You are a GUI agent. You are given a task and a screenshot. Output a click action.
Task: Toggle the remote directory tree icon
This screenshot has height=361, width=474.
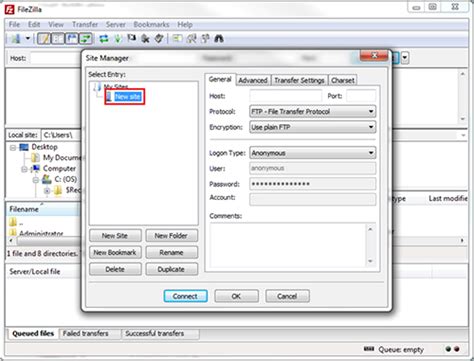pos(72,39)
